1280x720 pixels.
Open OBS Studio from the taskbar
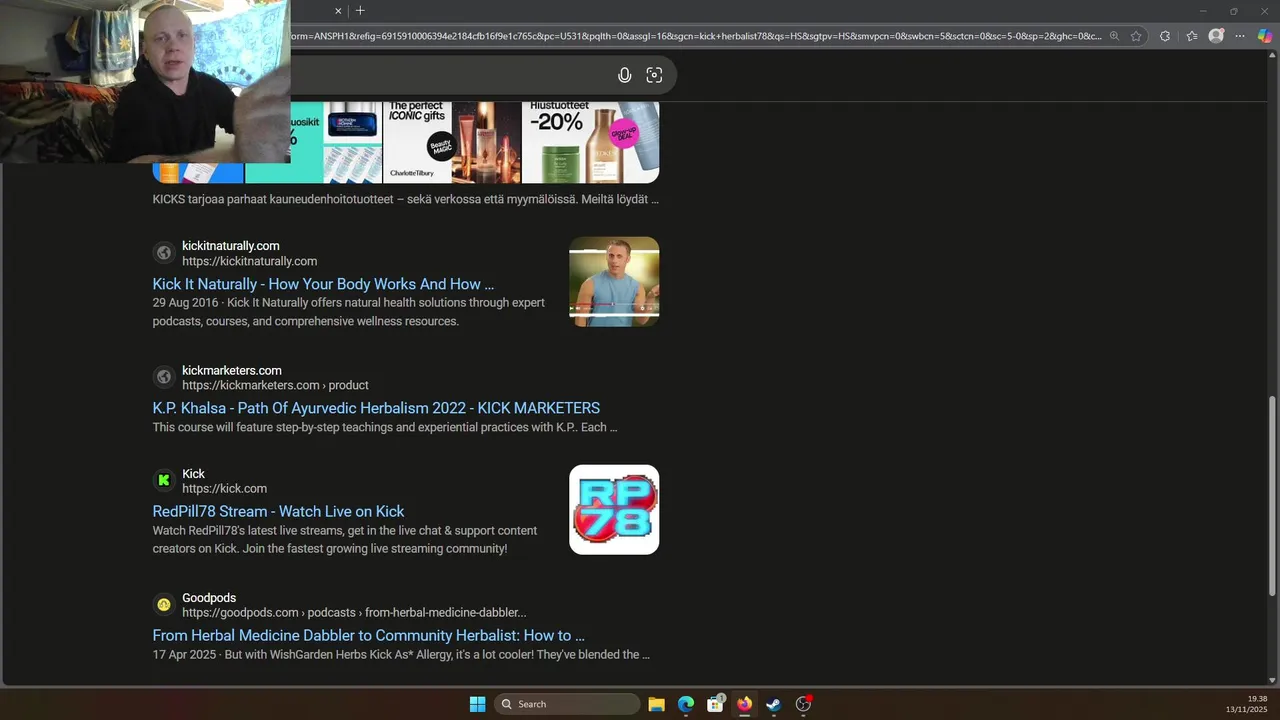(803, 704)
